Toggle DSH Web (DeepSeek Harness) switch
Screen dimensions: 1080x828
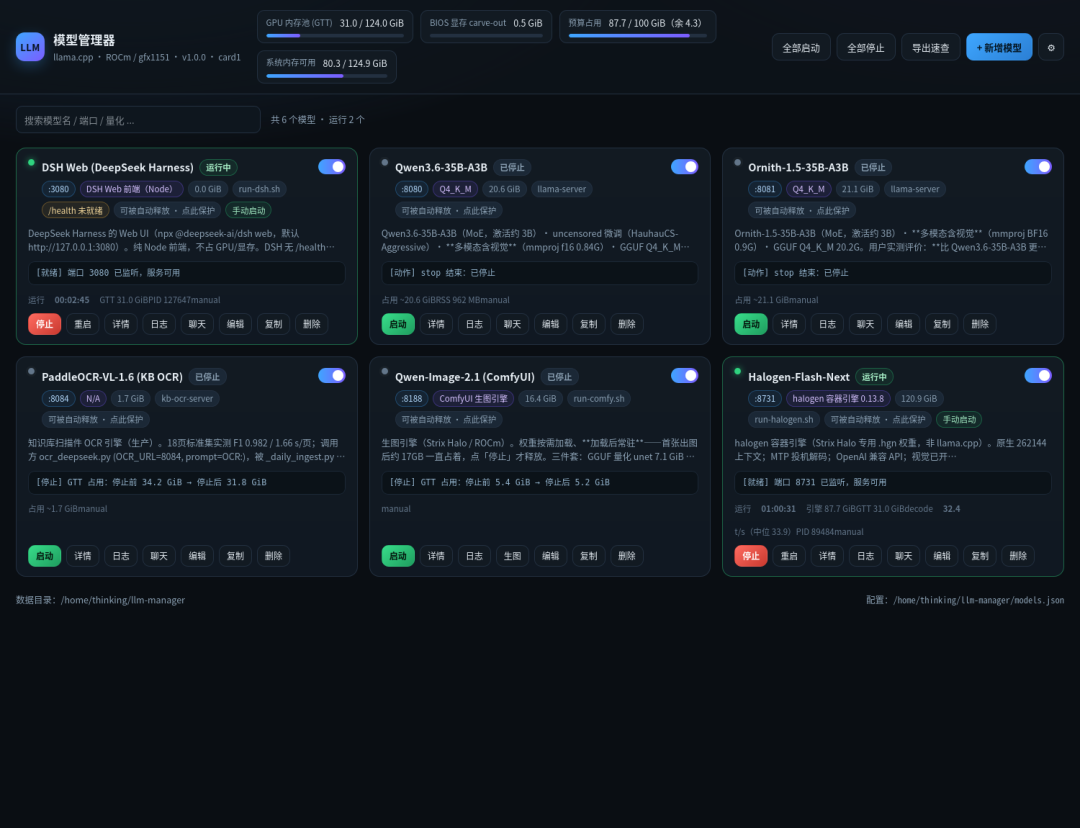pyautogui.click(x=331, y=167)
